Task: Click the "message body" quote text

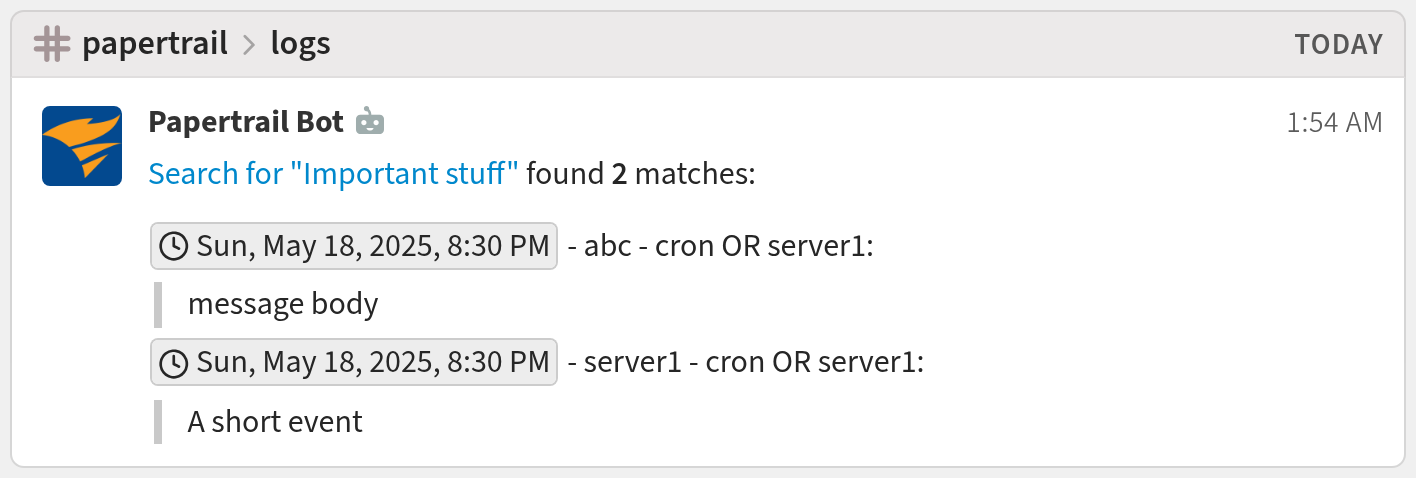Action: (x=283, y=304)
